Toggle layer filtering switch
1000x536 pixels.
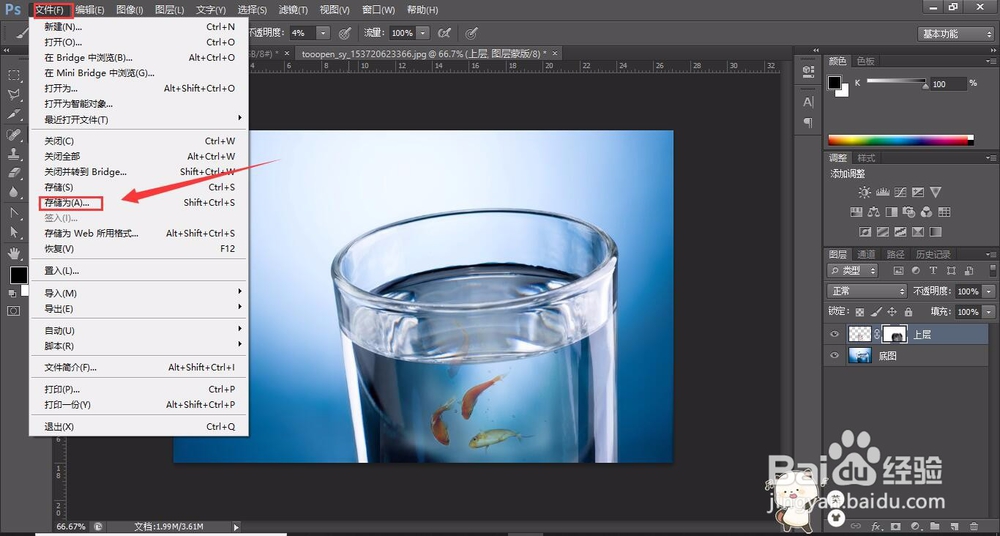point(992,271)
